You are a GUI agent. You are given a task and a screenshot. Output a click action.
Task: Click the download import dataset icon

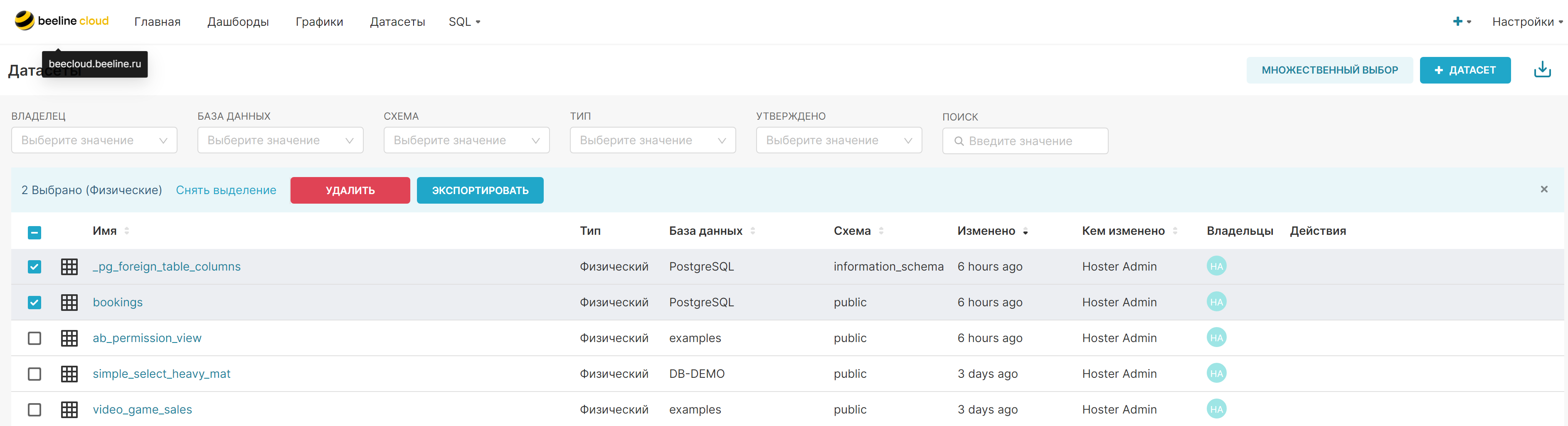(1542, 69)
